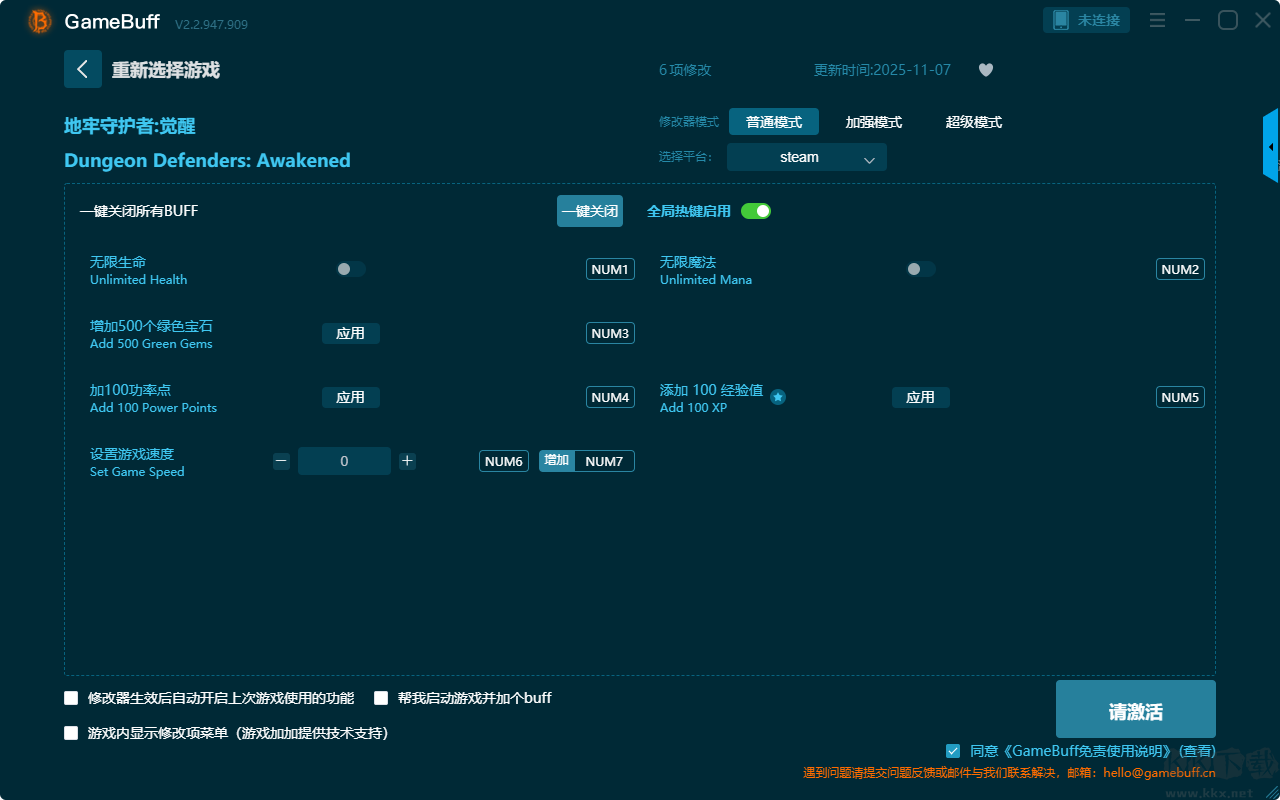The image size is (1280, 800).
Task: Apply the Add 500 Green Gems cheat
Action: click(351, 333)
